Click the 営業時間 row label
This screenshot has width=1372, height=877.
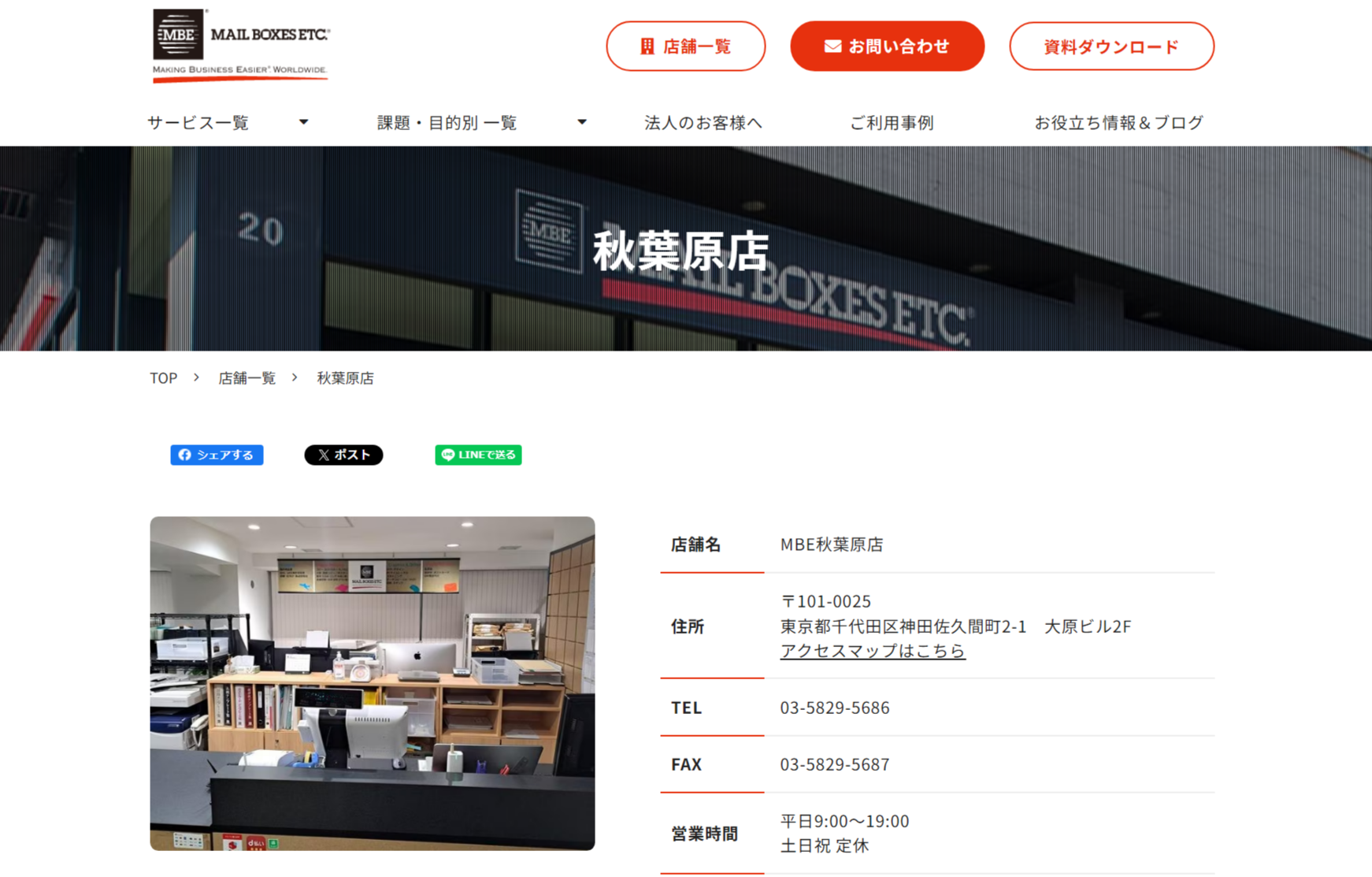pyautogui.click(x=704, y=834)
